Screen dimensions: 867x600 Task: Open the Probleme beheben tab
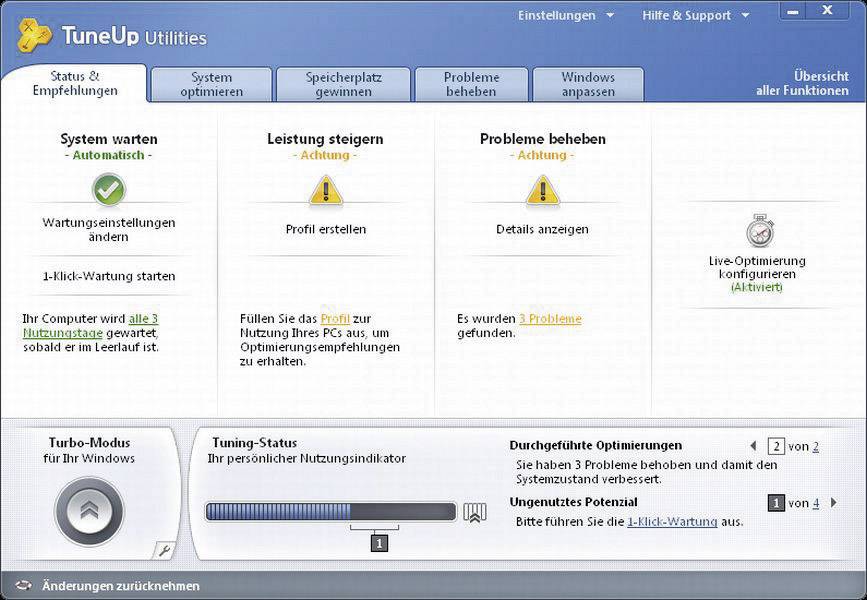tap(472, 85)
